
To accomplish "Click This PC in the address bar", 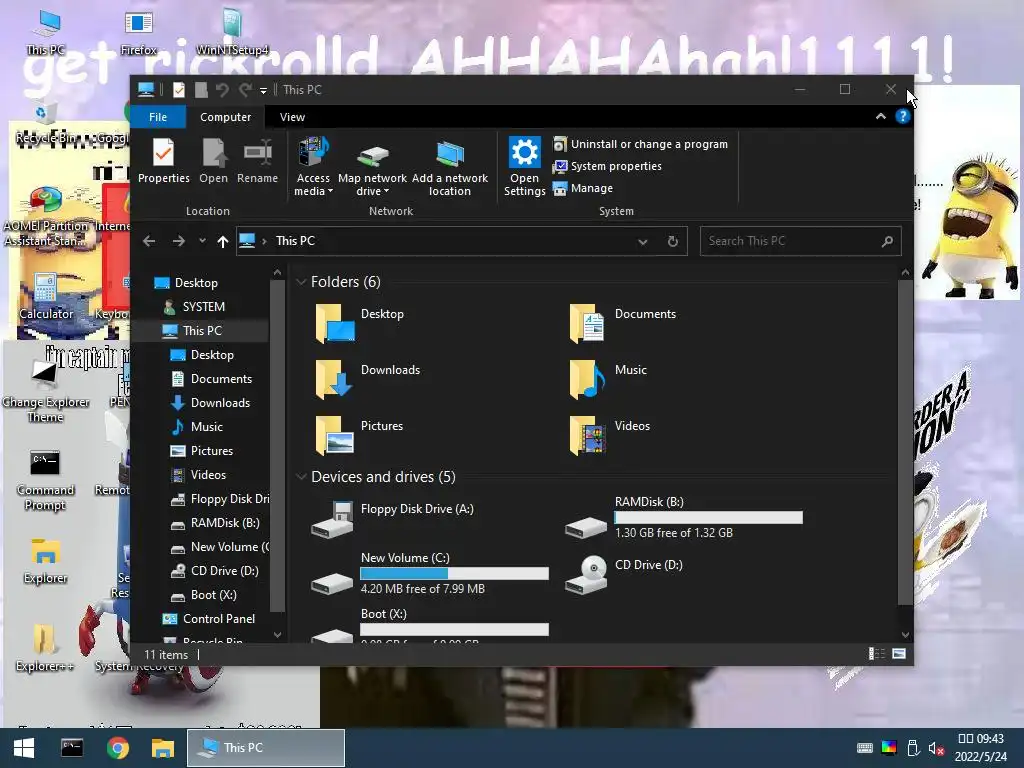I will pos(295,241).
